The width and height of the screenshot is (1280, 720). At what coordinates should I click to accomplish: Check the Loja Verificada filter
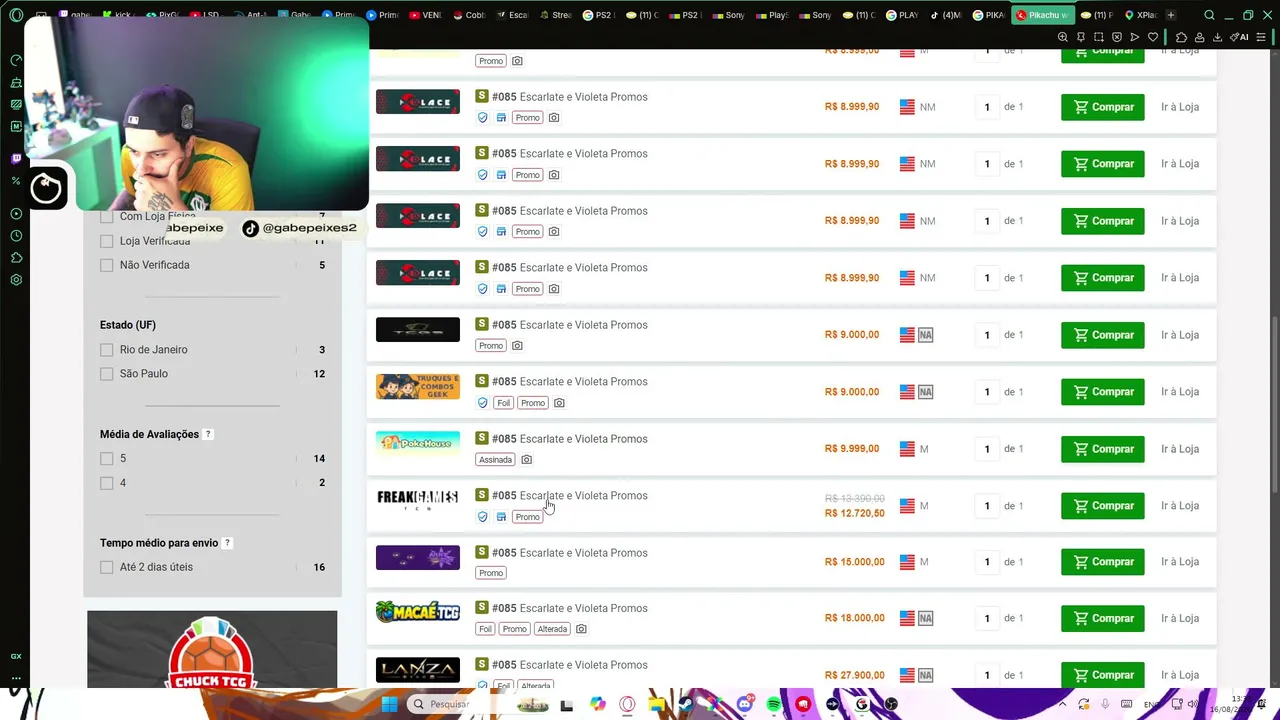[x=107, y=241]
